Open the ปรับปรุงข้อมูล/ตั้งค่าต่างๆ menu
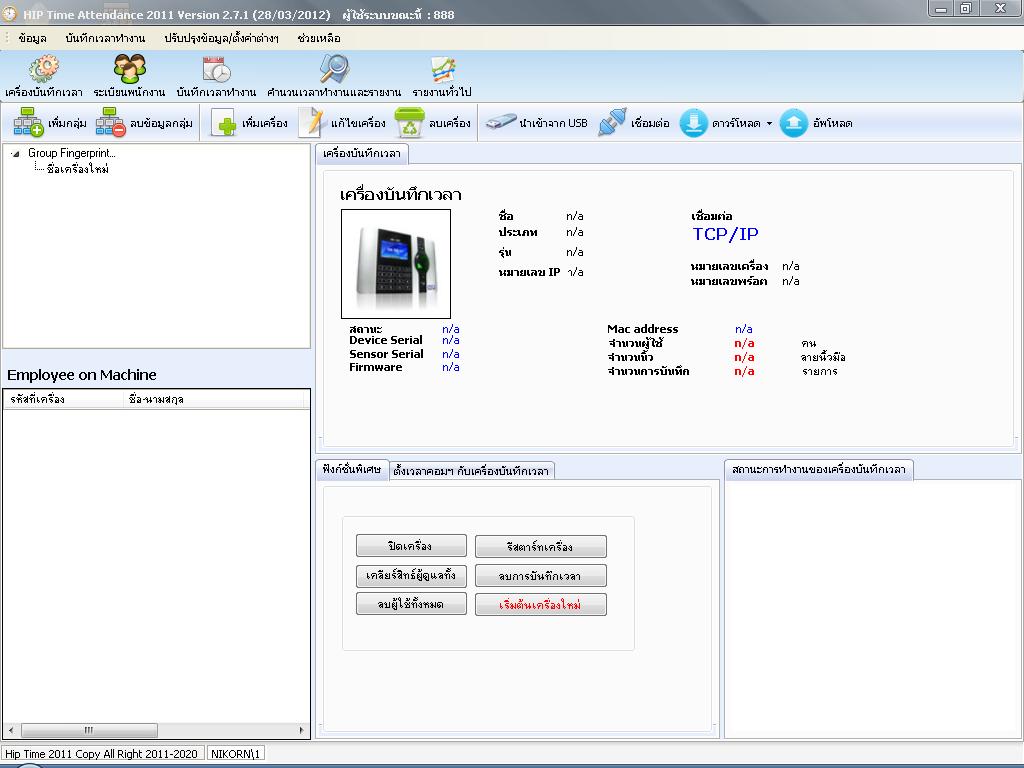Image resolution: width=1024 pixels, height=768 pixels. point(221,38)
